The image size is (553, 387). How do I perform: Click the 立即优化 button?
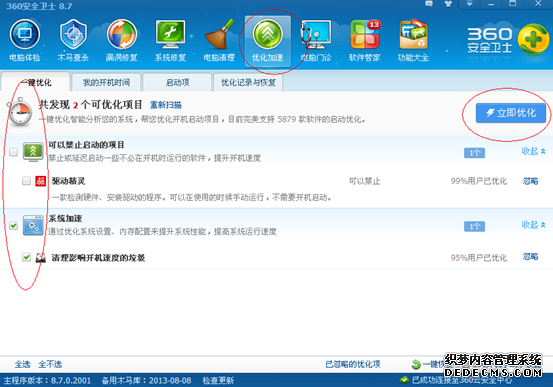[511, 113]
